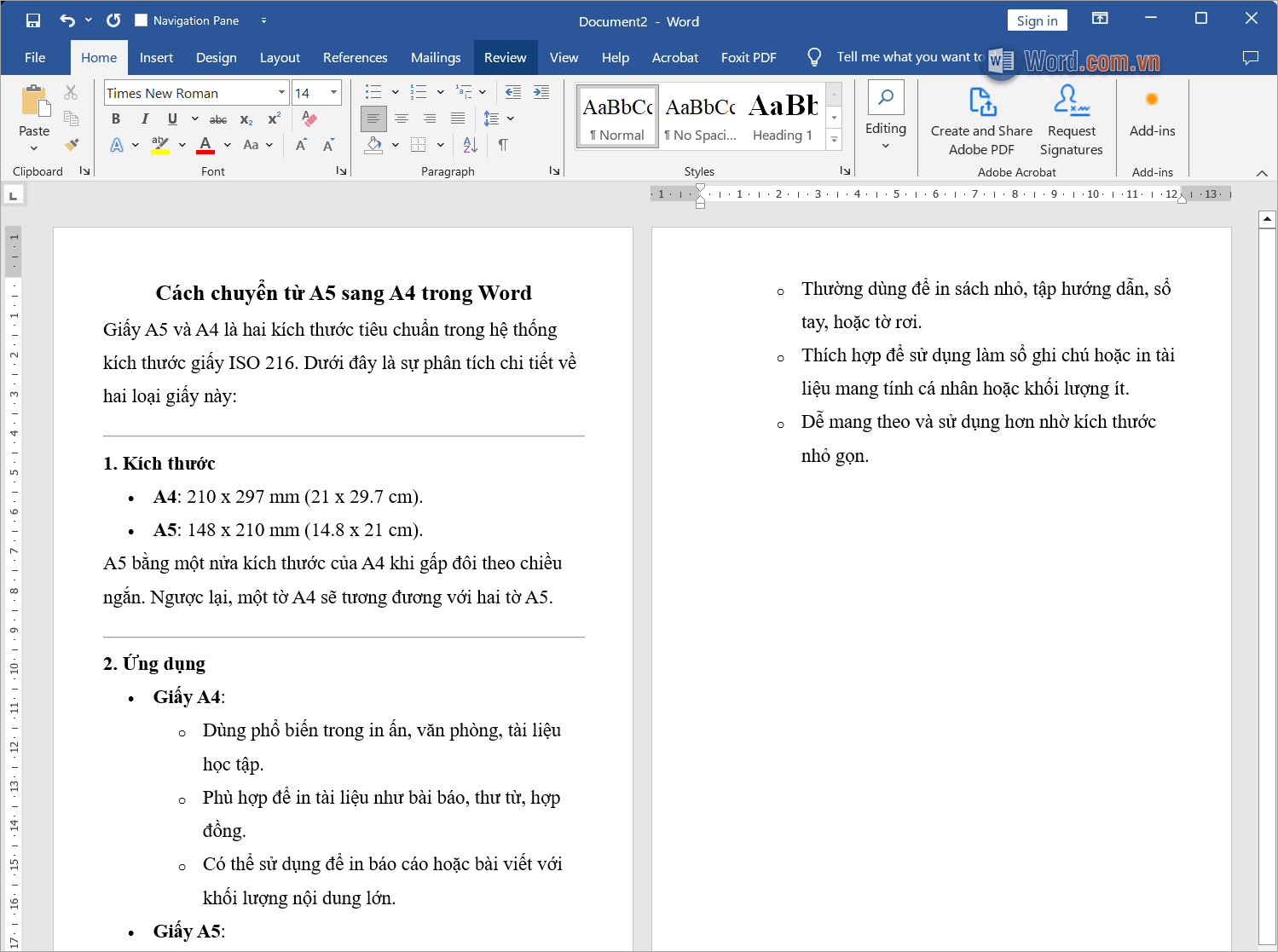Viewport: 1278px width, 952px height.
Task: Open line and paragraph spacing options
Action: coord(492,118)
